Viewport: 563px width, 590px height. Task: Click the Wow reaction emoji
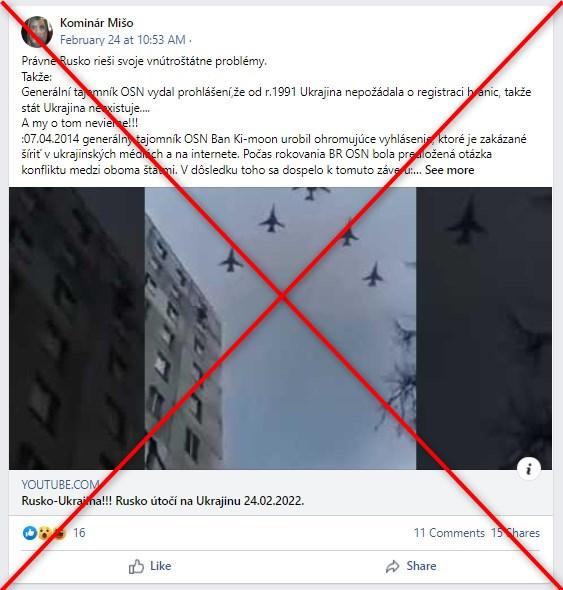tap(45, 533)
